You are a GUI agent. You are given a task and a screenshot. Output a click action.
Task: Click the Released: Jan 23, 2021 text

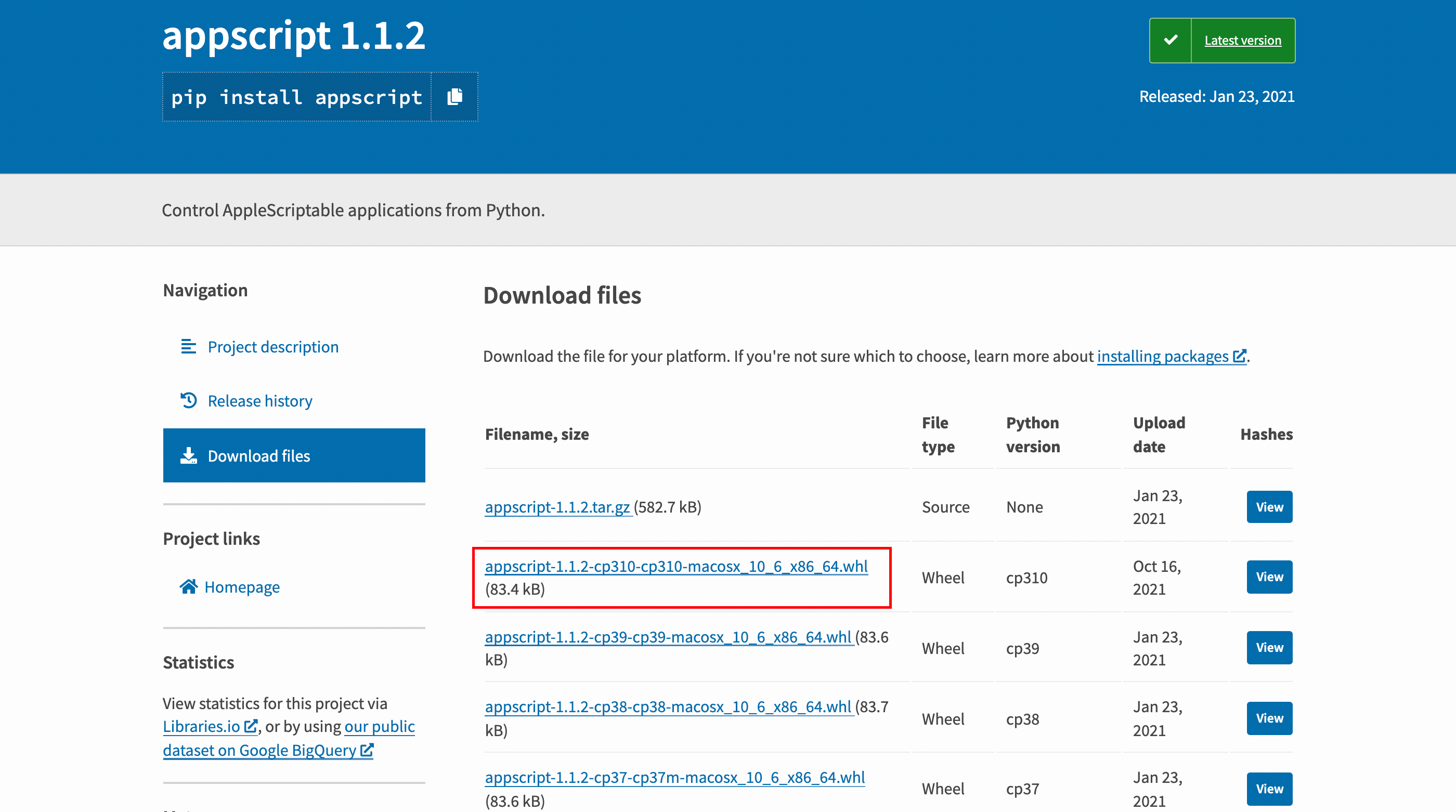coord(1216,97)
